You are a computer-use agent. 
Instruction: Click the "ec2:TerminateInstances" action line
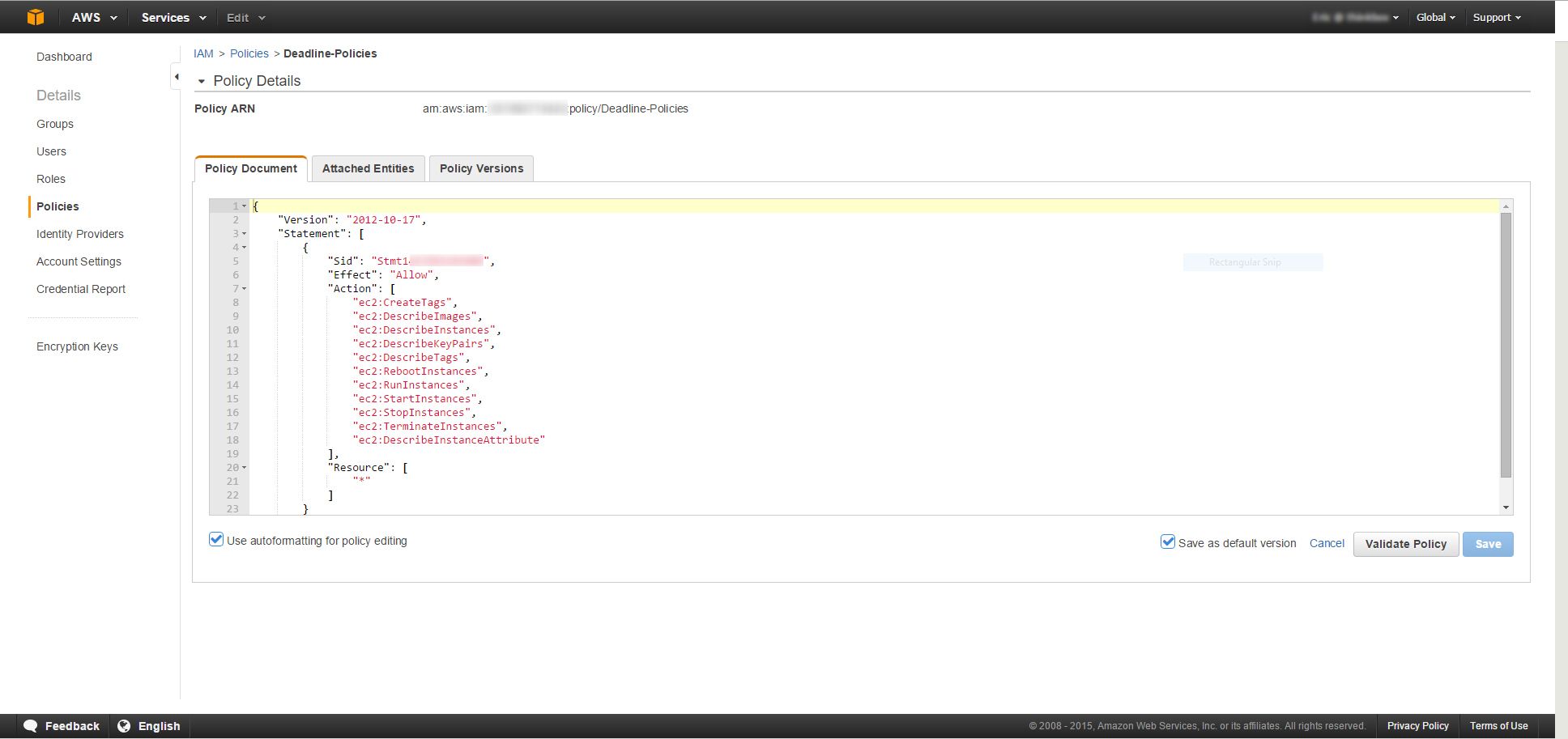[430, 426]
